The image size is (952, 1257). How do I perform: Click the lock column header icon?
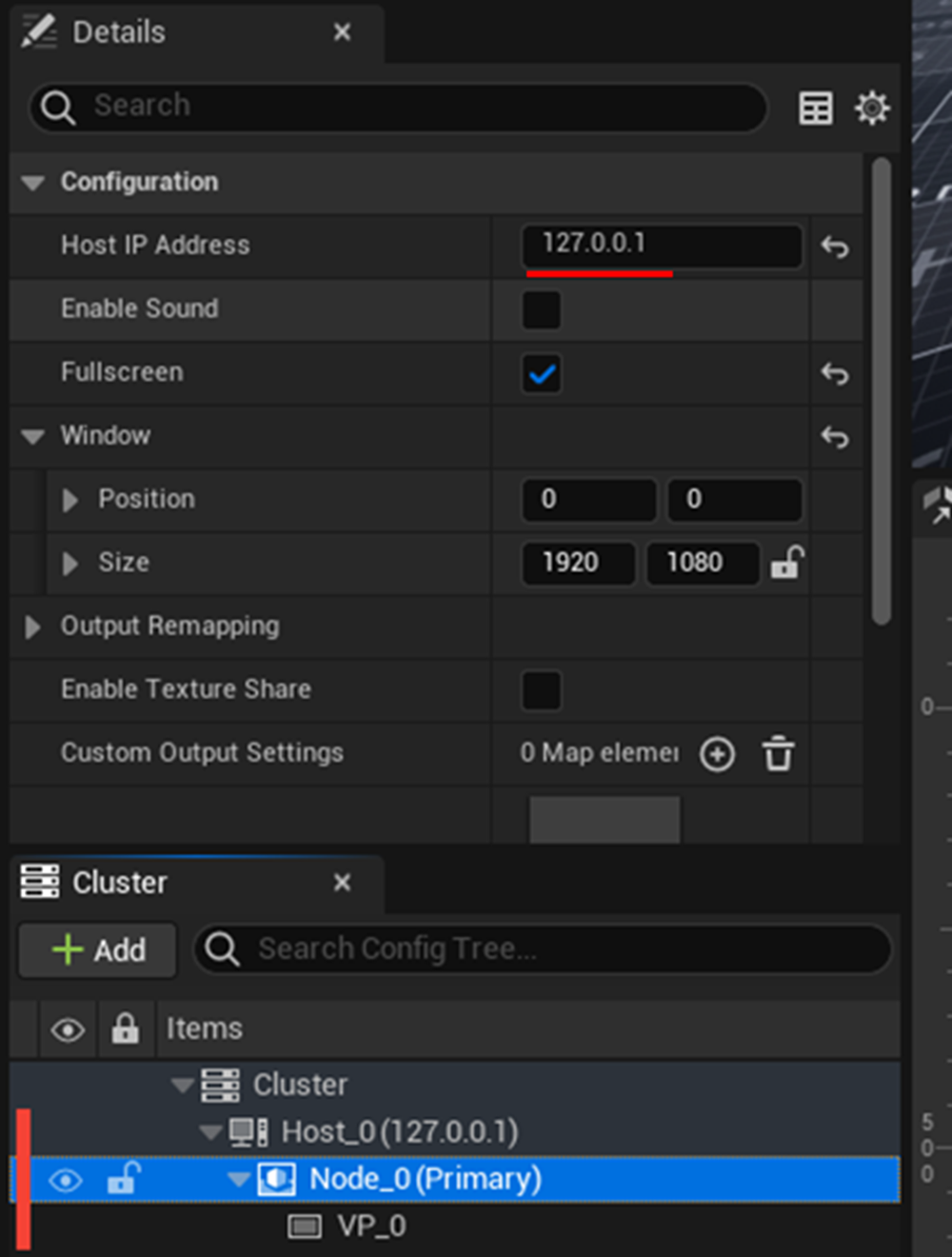(125, 1028)
